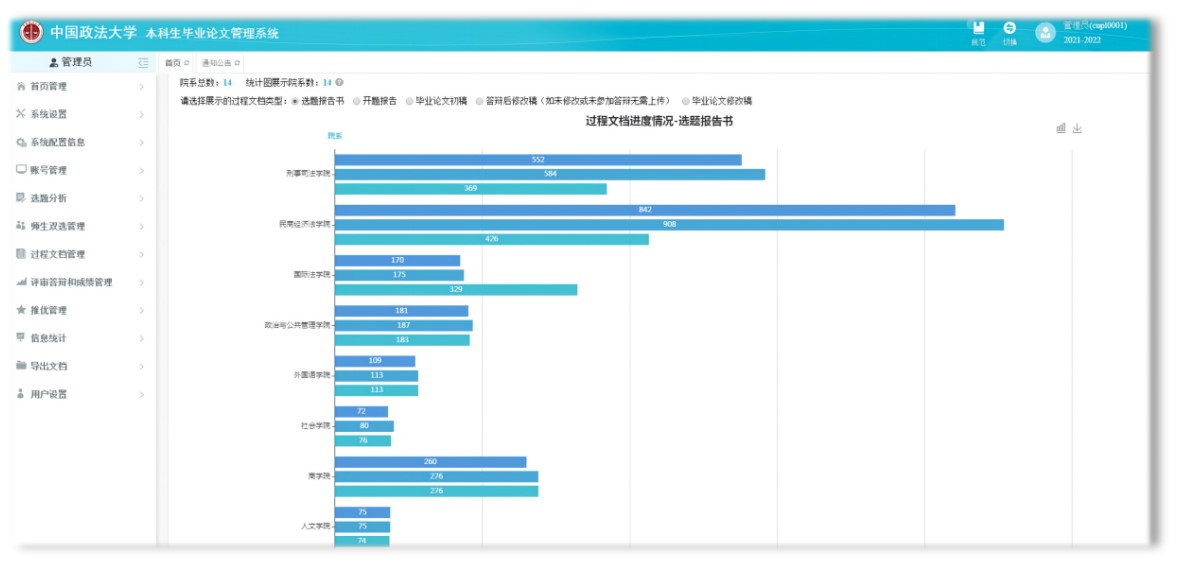Download the chart as an image
The width and height of the screenshot is (1179, 566).
[1077, 128]
